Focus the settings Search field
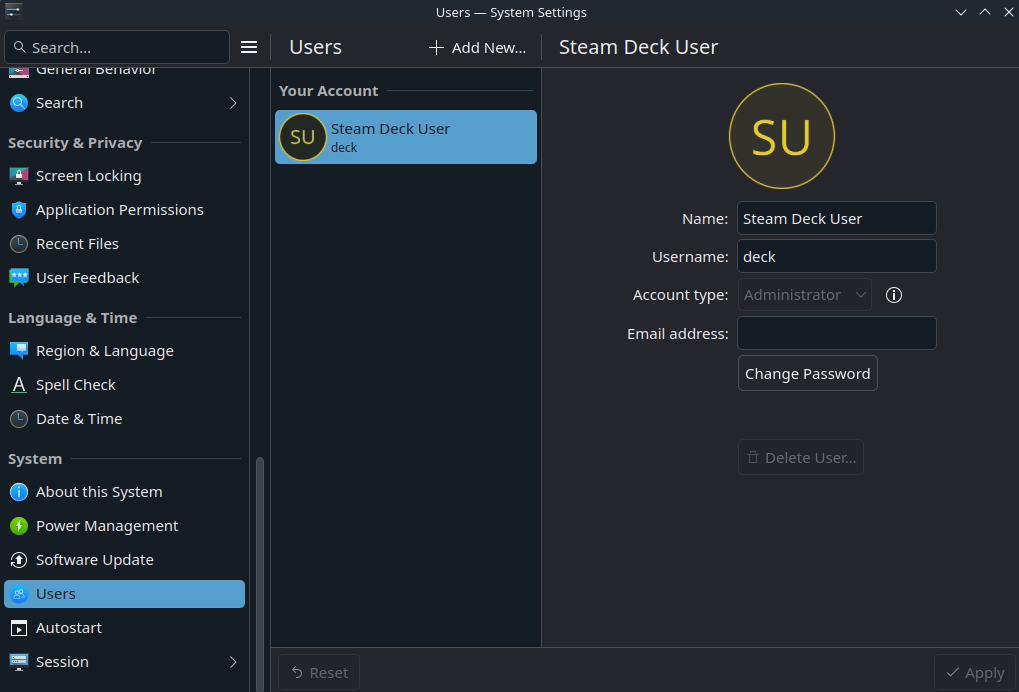The width and height of the screenshot is (1019, 692). point(117,47)
